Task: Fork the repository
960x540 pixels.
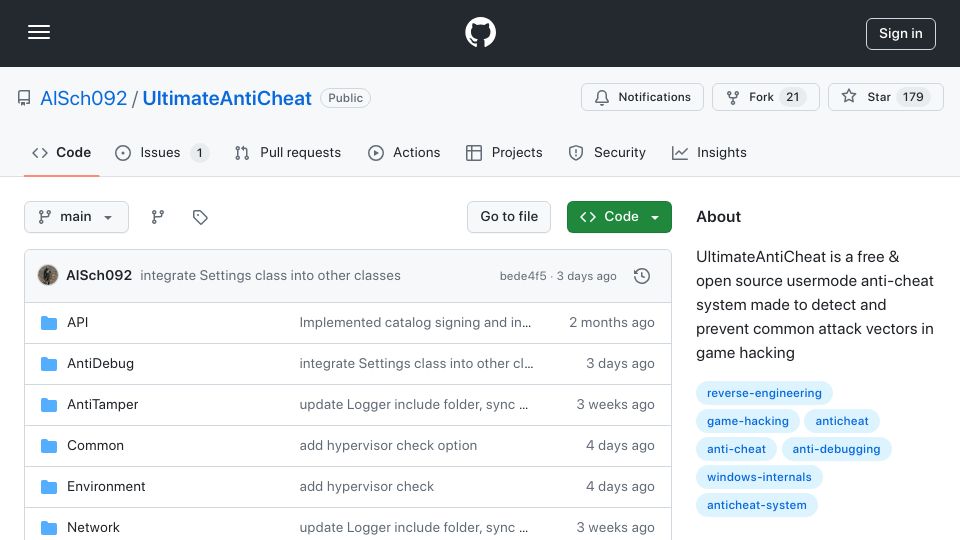Action: tap(765, 97)
